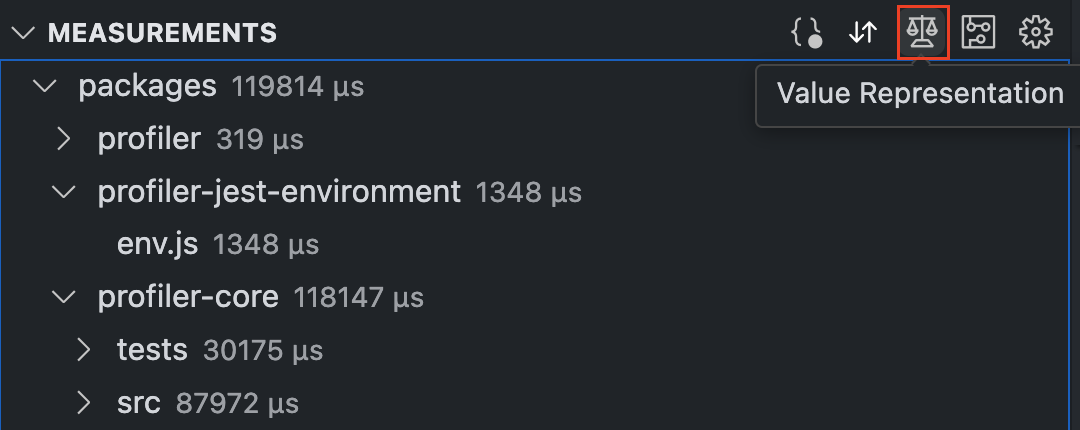Screen dimensions: 1080x430
Task: Open Value Representation scales icon
Action: click(921, 33)
